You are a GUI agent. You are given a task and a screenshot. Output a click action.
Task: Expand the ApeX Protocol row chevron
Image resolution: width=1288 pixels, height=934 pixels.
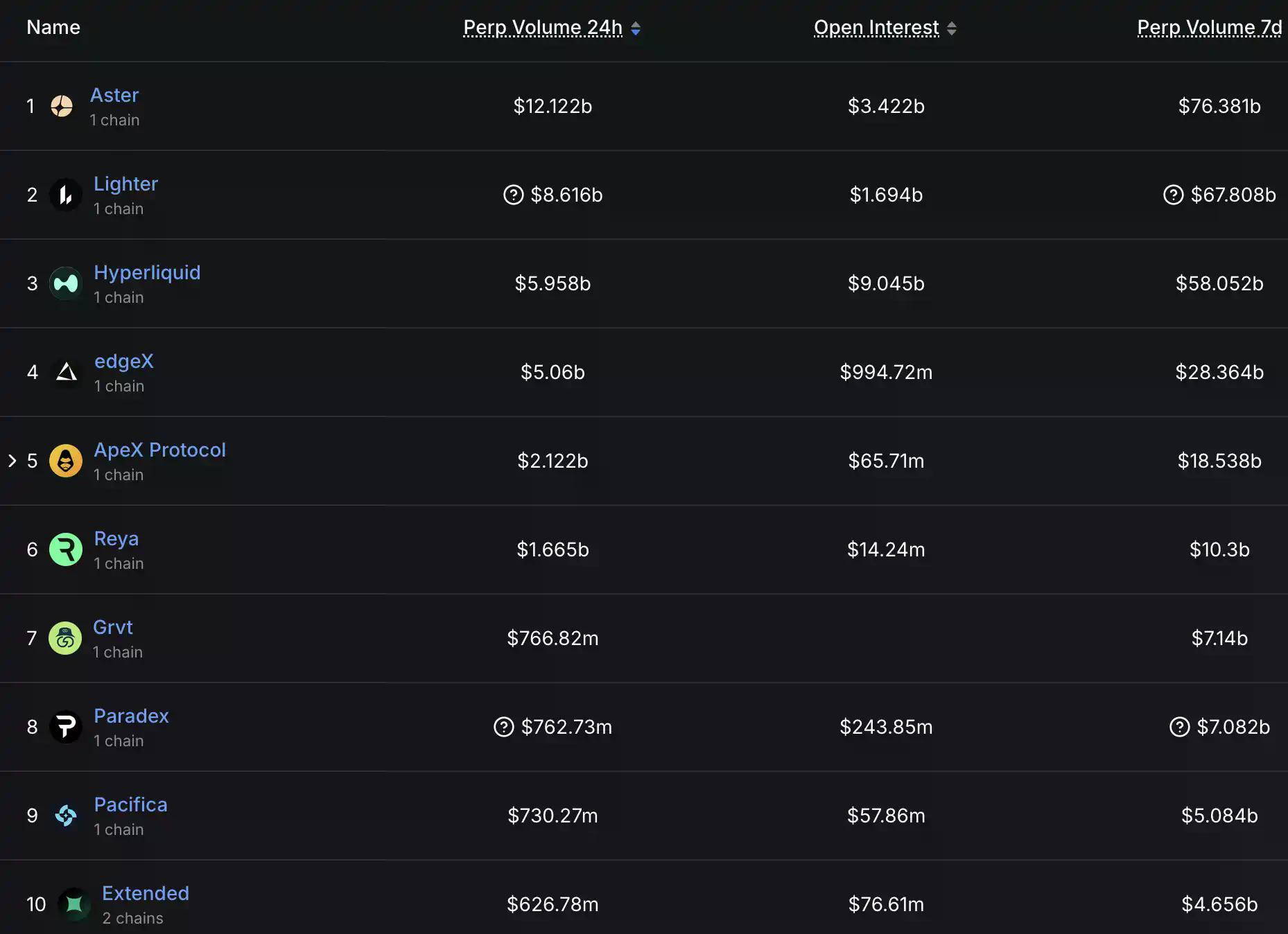click(x=12, y=461)
